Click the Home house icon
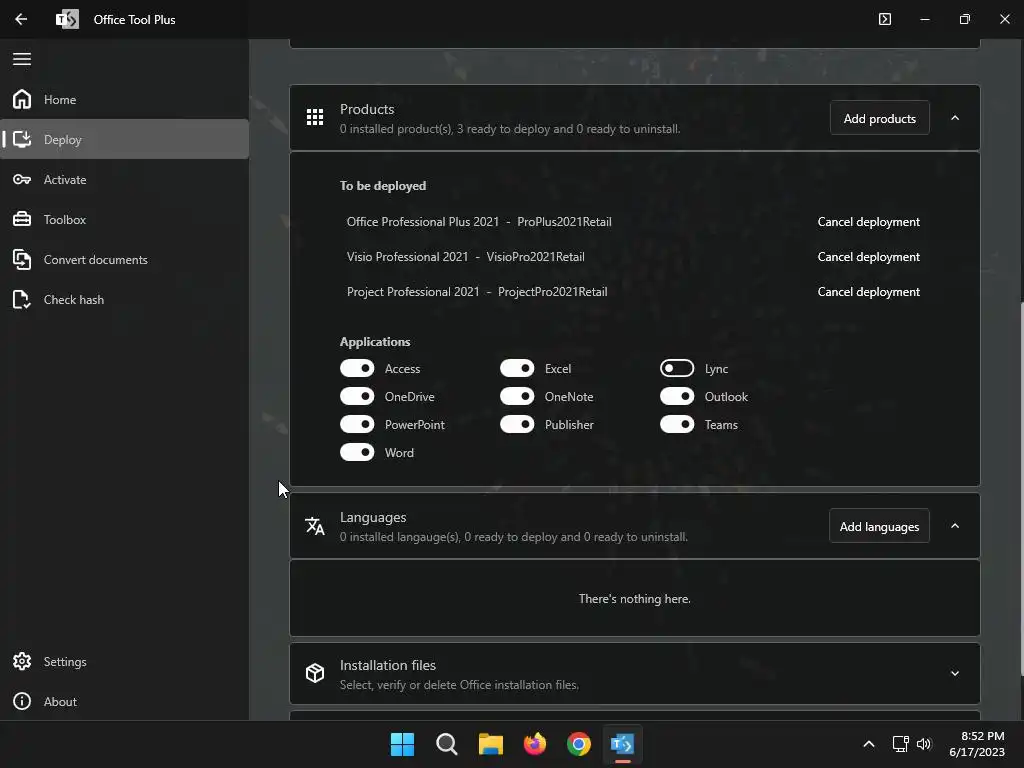Image resolution: width=1024 pixels, height=768 pixels. [x=22, y=99]
